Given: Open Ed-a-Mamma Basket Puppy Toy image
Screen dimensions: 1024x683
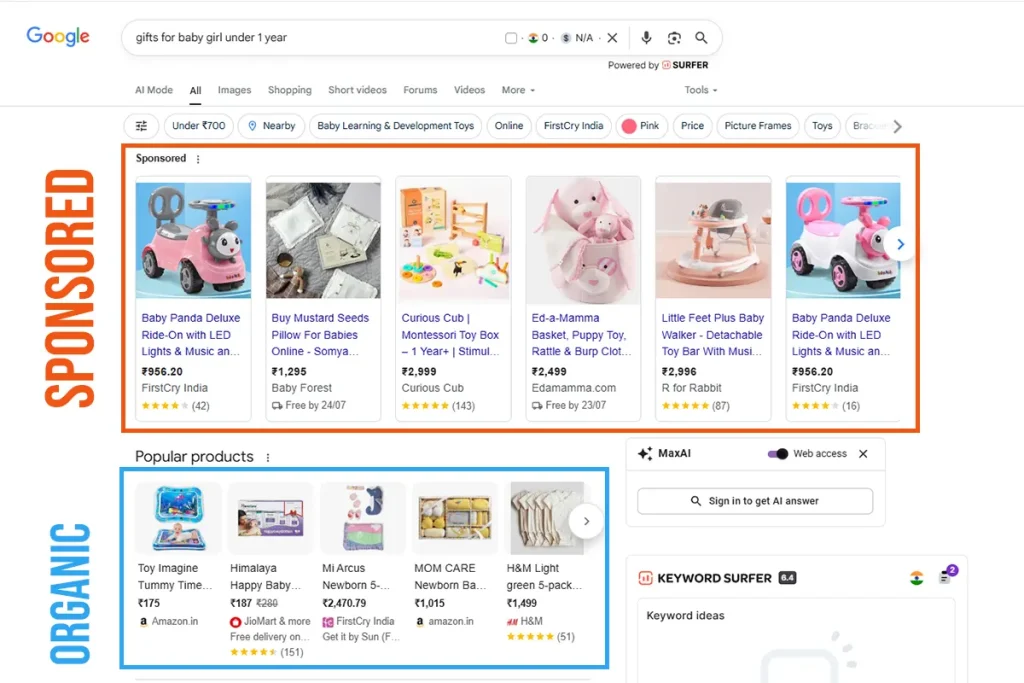Looking at the screenshot, I should [x=583, y=240].
